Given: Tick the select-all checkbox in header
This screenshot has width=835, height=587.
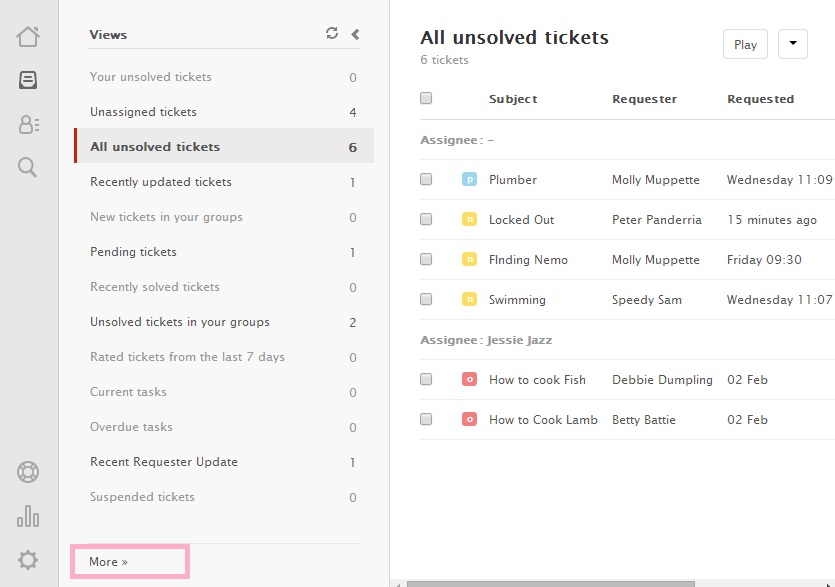Looking at the screenshot, I should pos(426,98).
